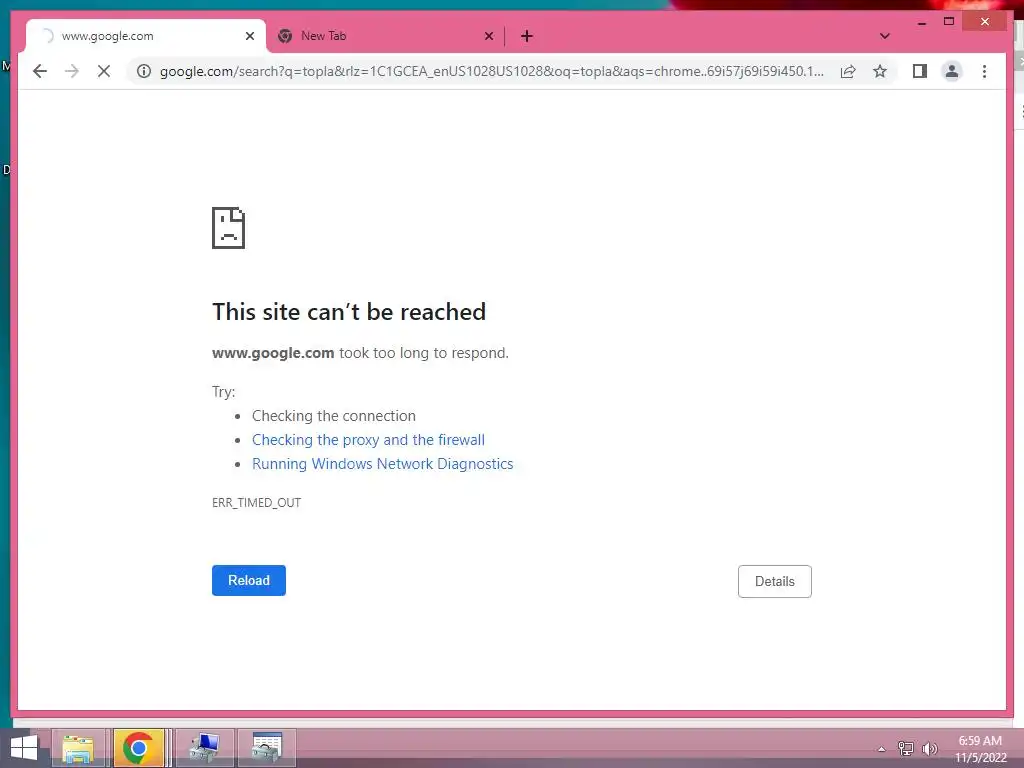Select the www.google.com tab
This screenshot has width=1024, height=768.
coord(145,37)
